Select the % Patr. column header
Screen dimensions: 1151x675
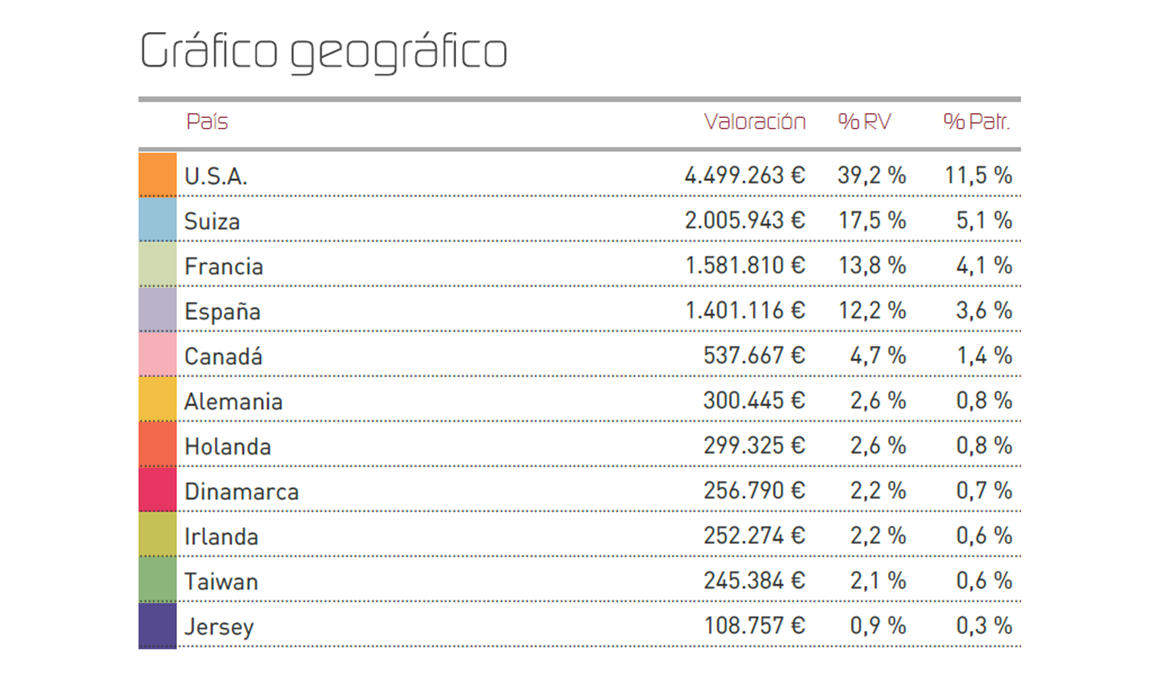tap(976, 122)
